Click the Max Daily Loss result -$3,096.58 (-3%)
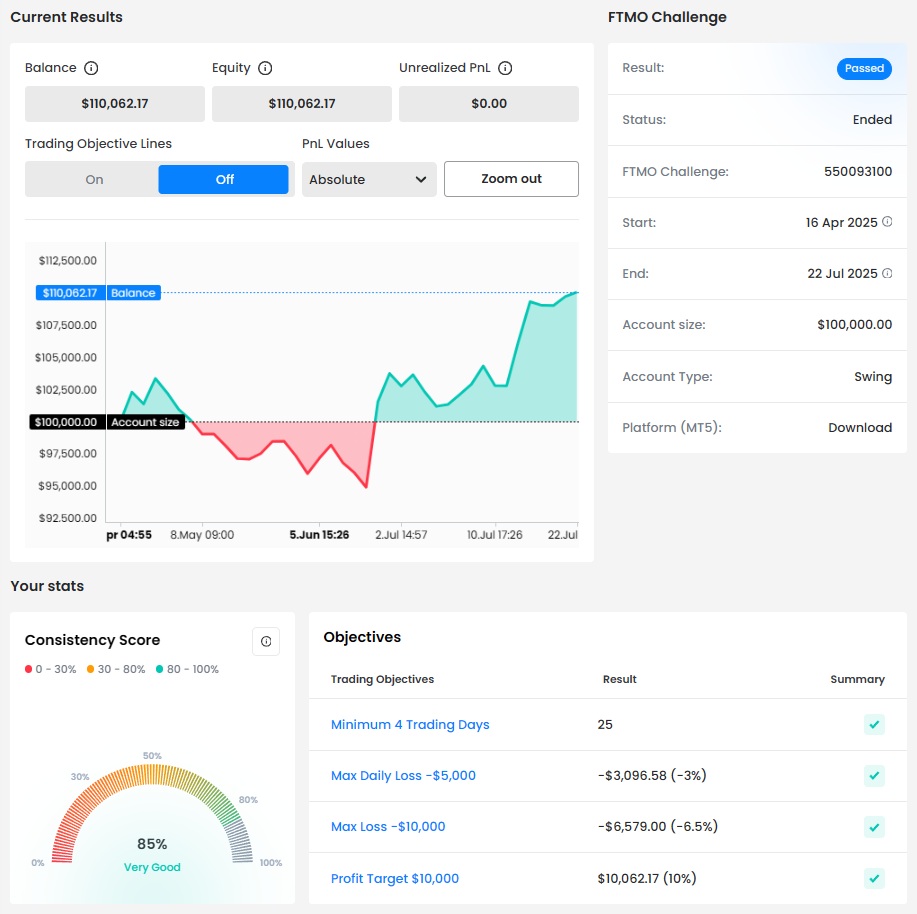The width and height of the screenshot is (917, 914). (652, 775)
